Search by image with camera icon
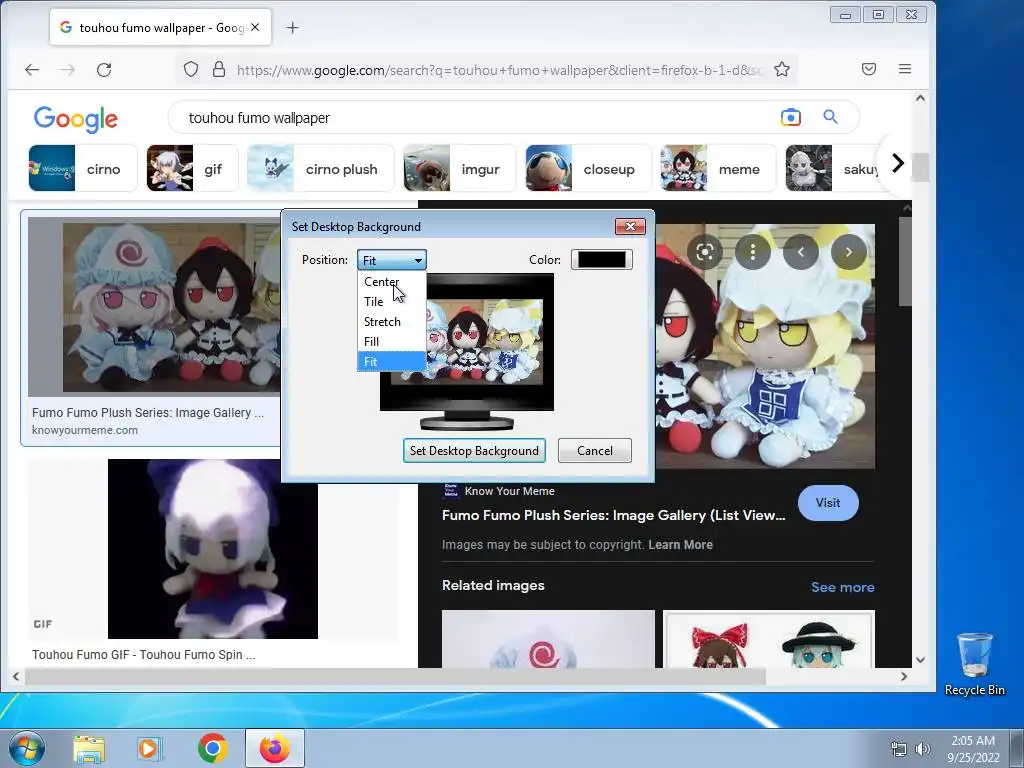Viewport: 1024px width, 768px height. click(790, 118)
